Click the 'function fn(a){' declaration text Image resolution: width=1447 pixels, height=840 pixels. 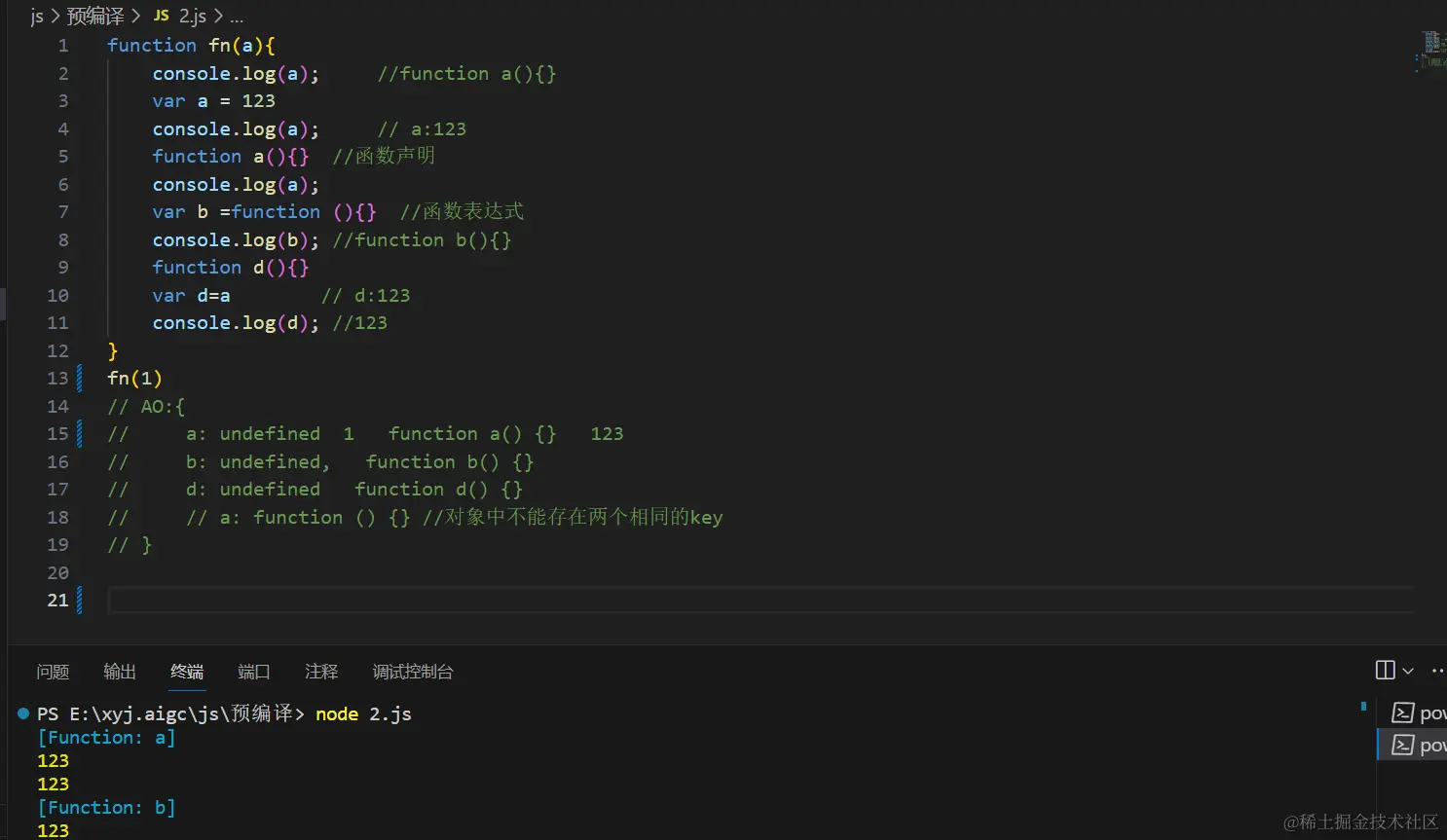[192, 46]
